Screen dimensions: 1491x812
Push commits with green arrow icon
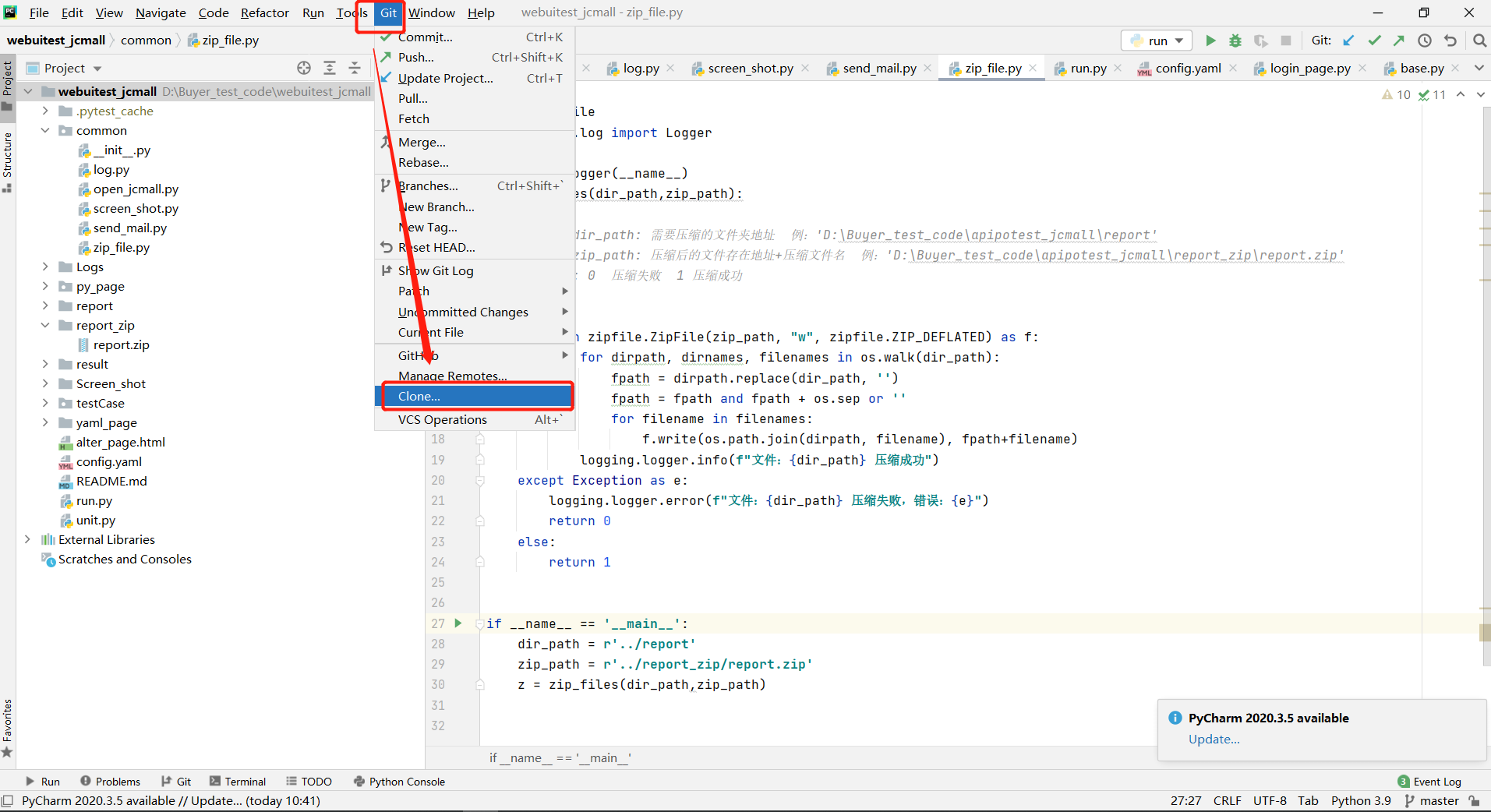point(1399,41)
